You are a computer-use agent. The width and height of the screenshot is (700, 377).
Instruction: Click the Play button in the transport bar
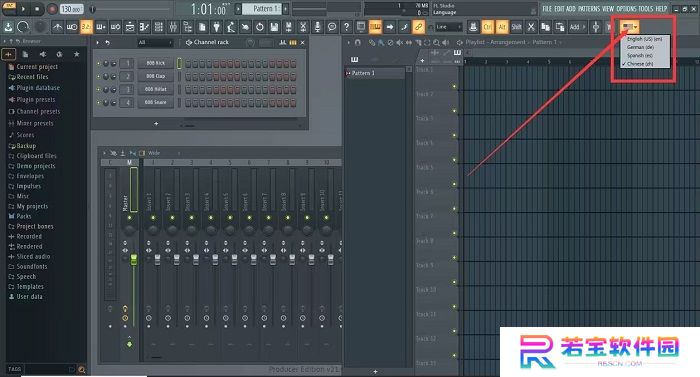[23, 8]
